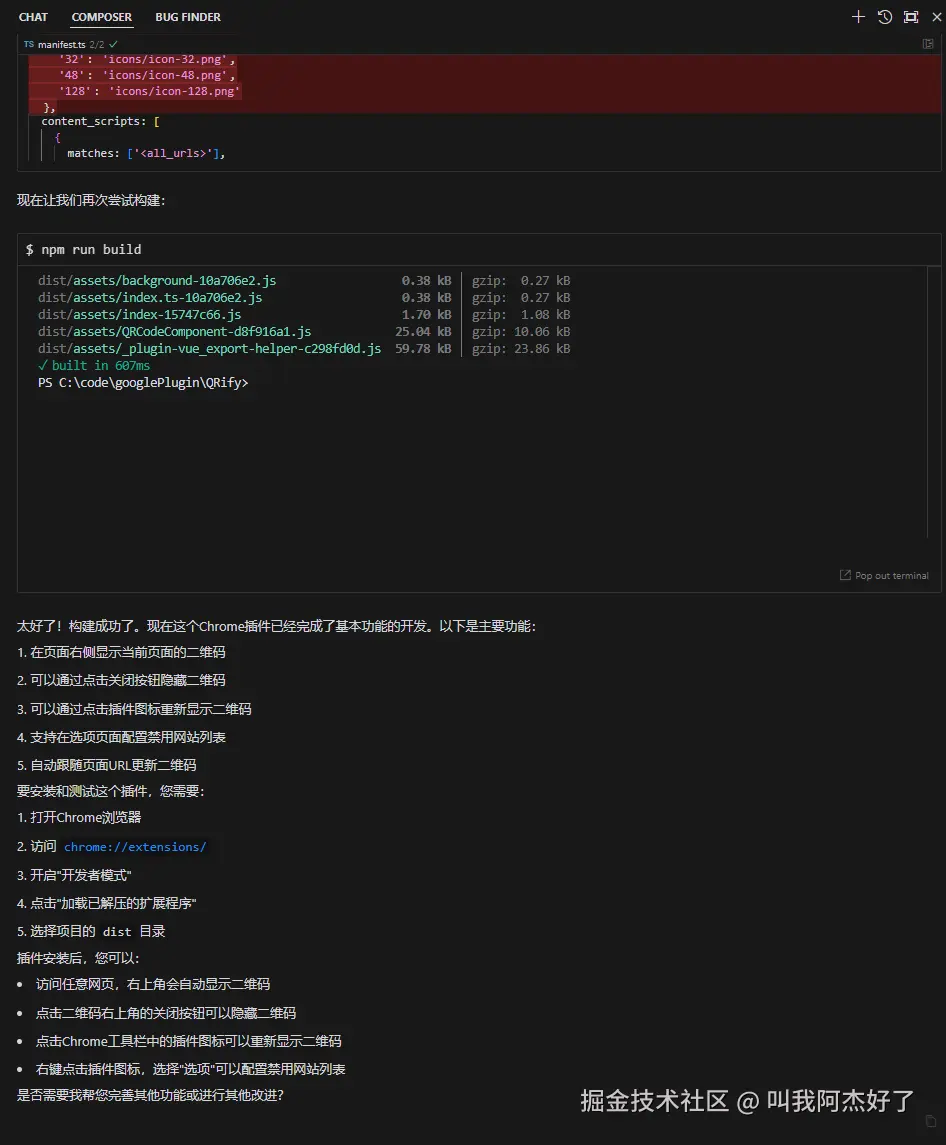This screenshot has width=946, height=1145.
Task: Click the text '要安装和测试这个插件, 您需要:'
Action: (x=111, y=791)
